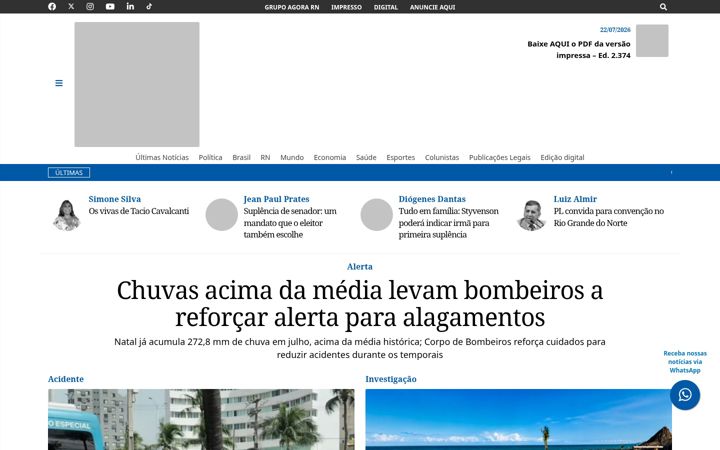
Task: Open the X (Twitter) profile icon
Action: (71, 6)
